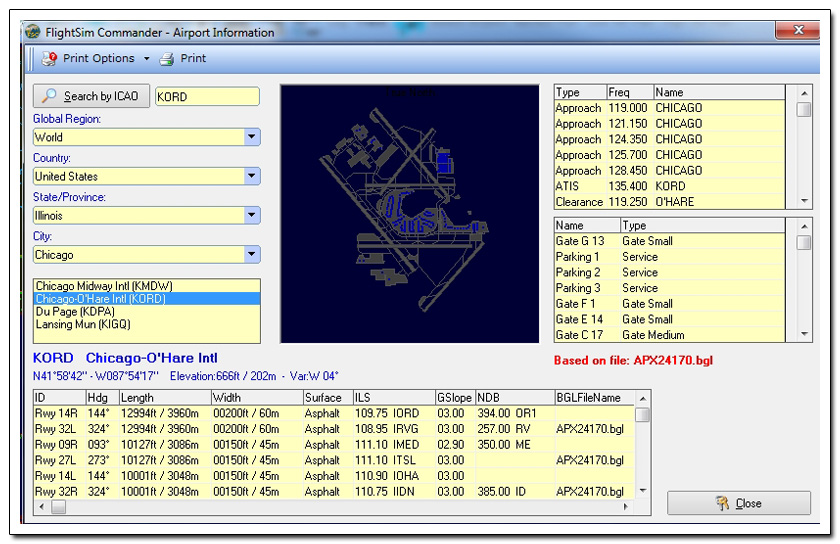Click Type header in frequency list
Screen dimensions: 840x544
[x=580, y=92]
